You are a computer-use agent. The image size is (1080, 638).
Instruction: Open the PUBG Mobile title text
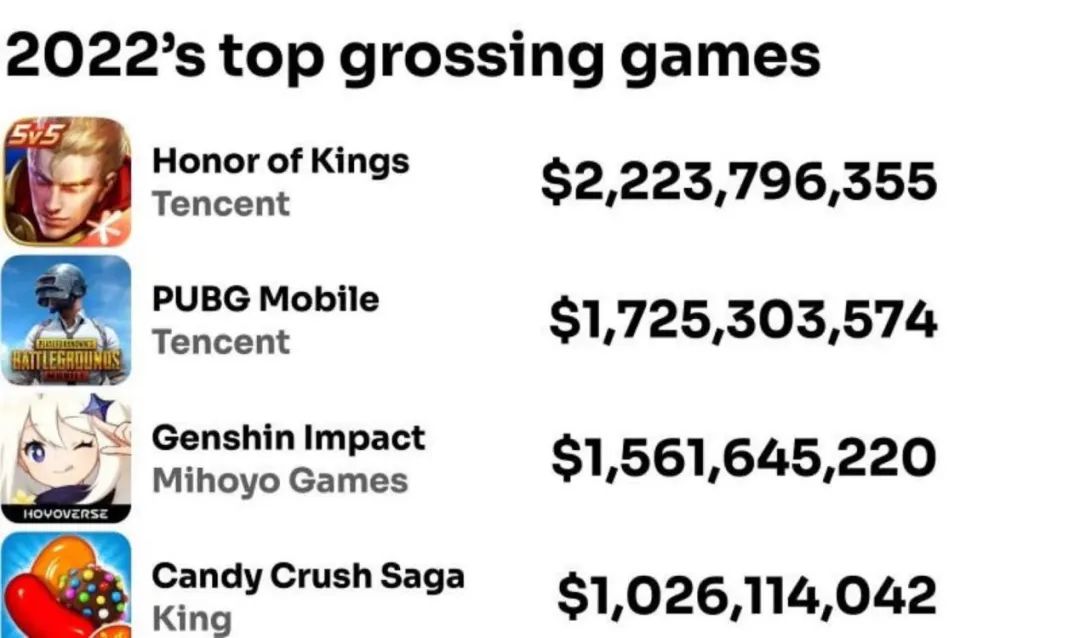point(265,299)
